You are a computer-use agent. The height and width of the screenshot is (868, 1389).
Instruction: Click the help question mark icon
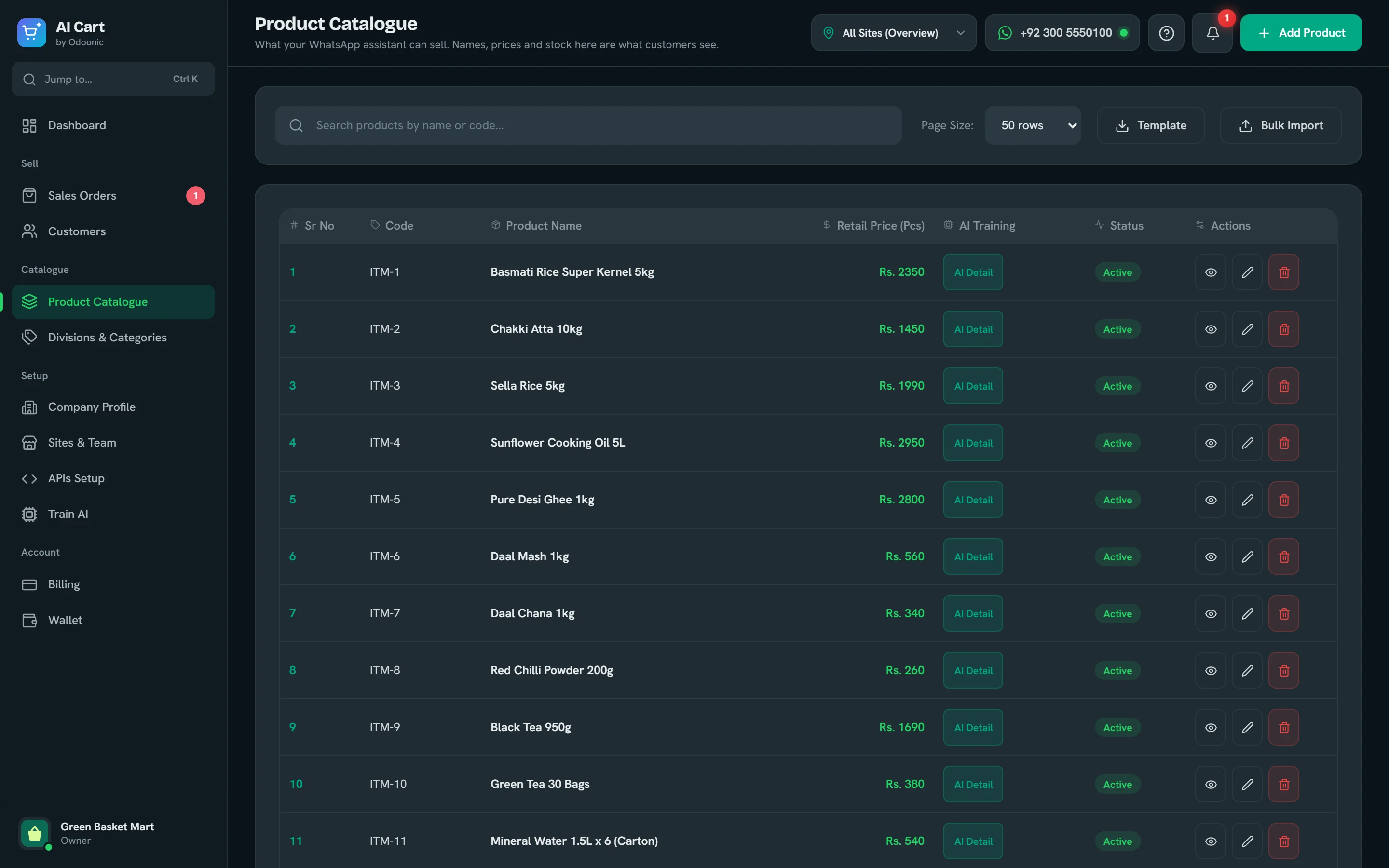click(x=1166, y=33)
